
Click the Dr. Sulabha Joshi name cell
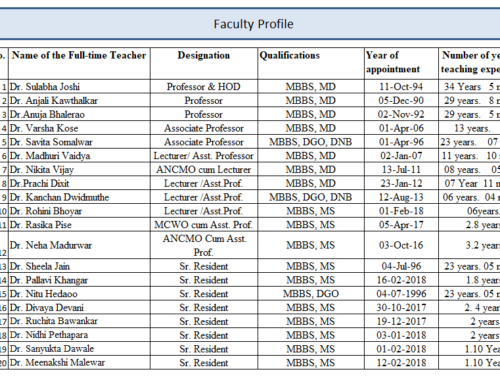pos(79,87)
